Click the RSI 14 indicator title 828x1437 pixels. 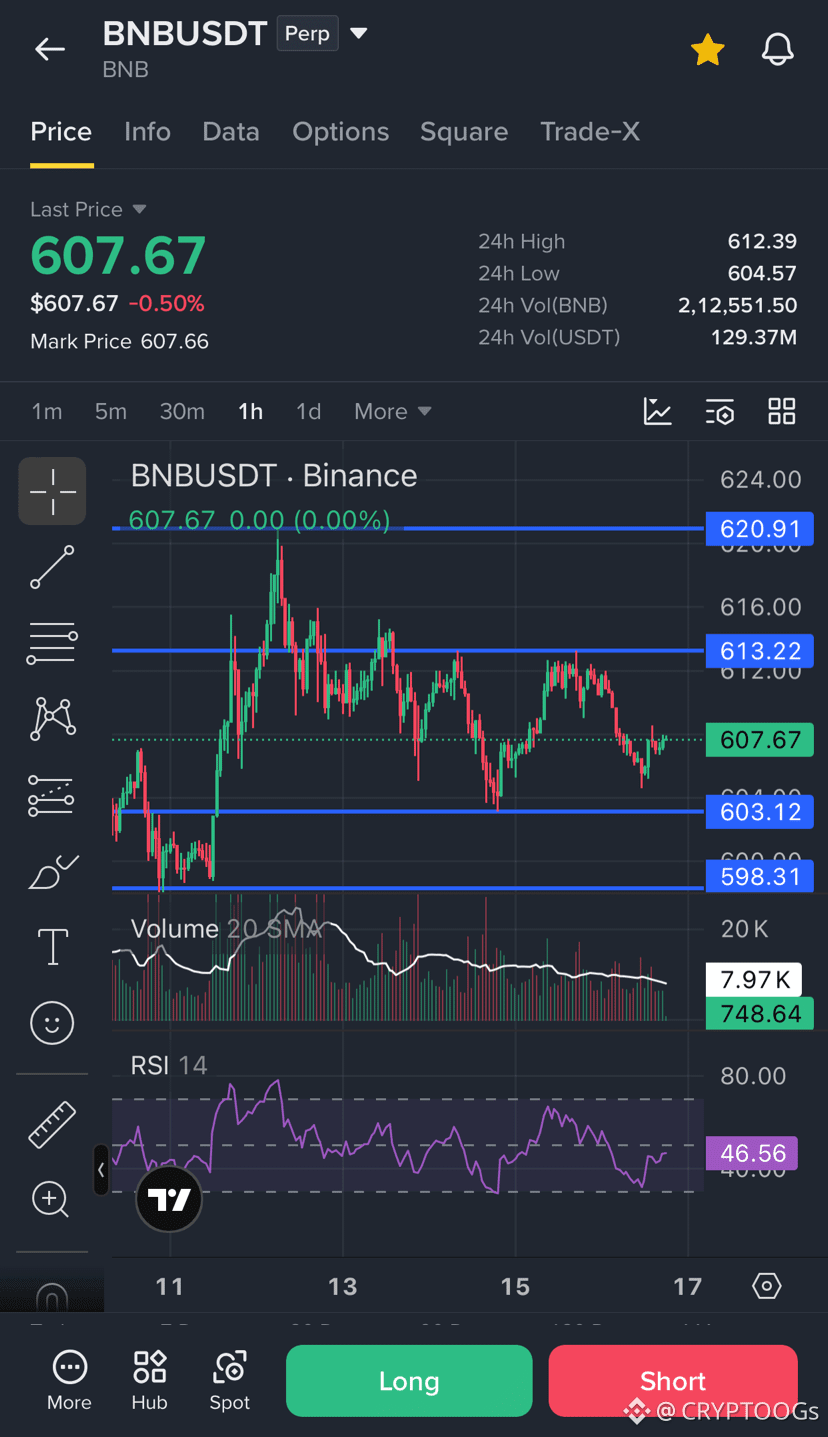[x=169, y=1066]
